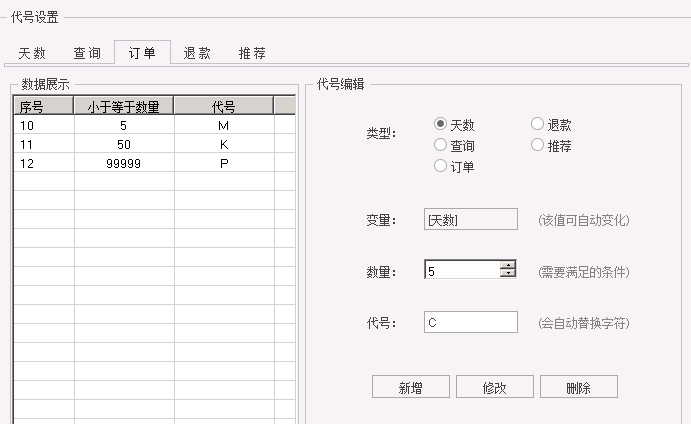Select the 订单 tab

pyautogui.click(x=142, y=53)
